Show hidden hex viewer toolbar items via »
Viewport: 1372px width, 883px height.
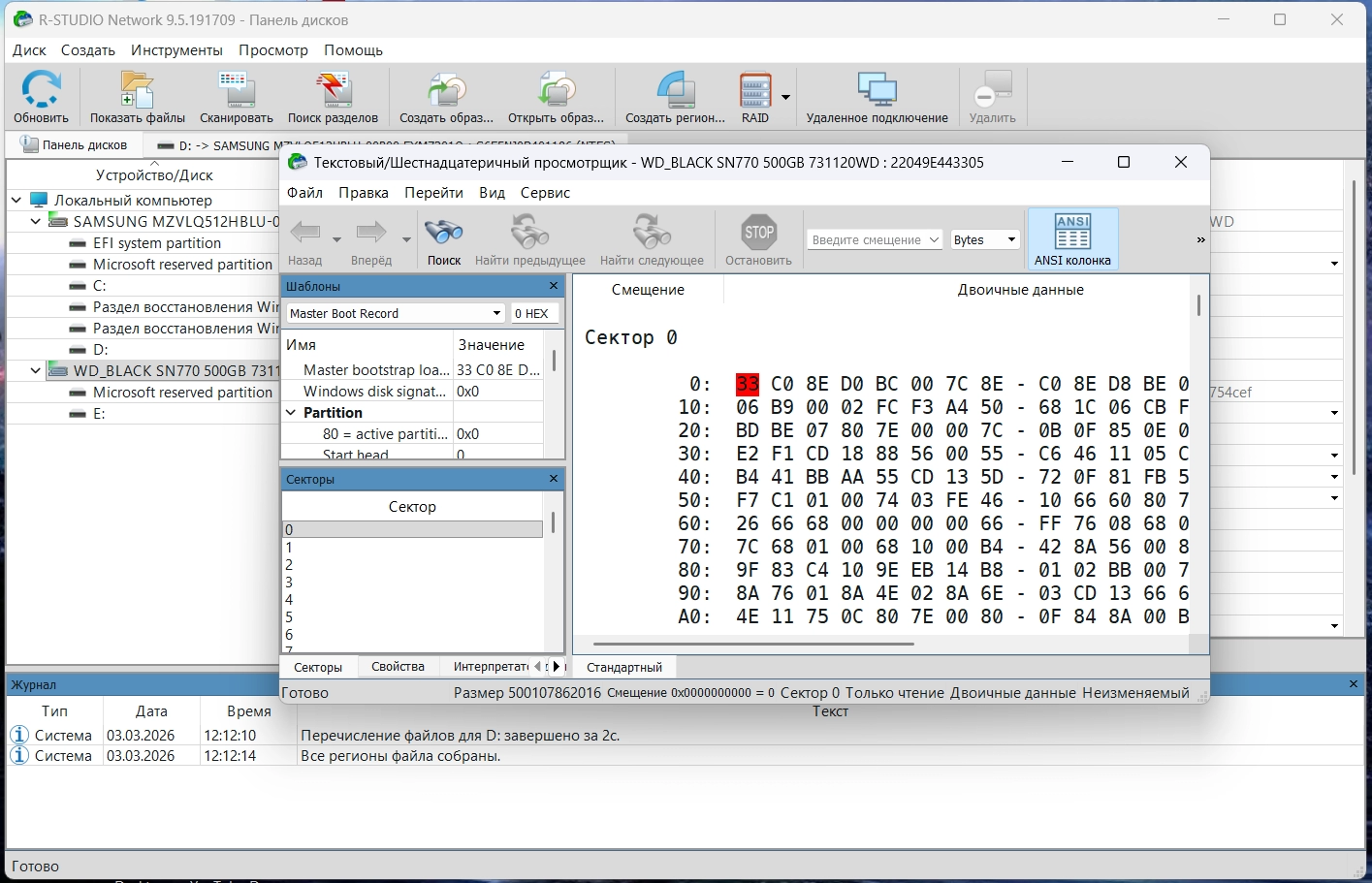click(x=1200, y=239)
